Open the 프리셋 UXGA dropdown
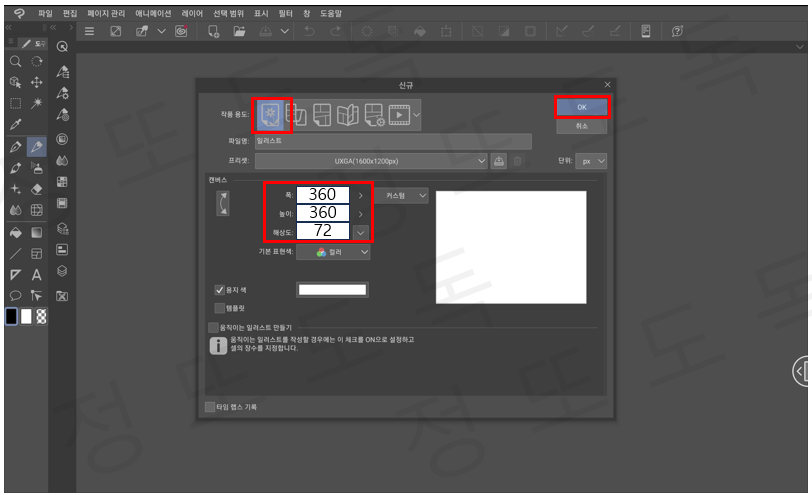Image resolution: width=812 pixels, height=495 pixels. [x=371, y=161]
